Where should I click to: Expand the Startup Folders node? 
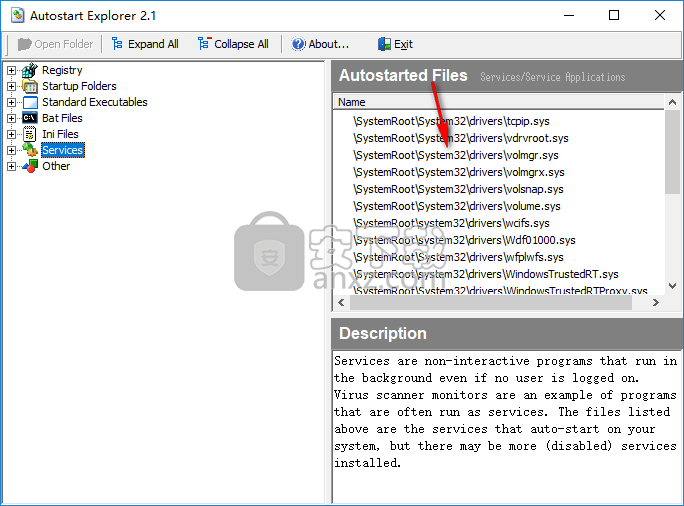[12, 86]
